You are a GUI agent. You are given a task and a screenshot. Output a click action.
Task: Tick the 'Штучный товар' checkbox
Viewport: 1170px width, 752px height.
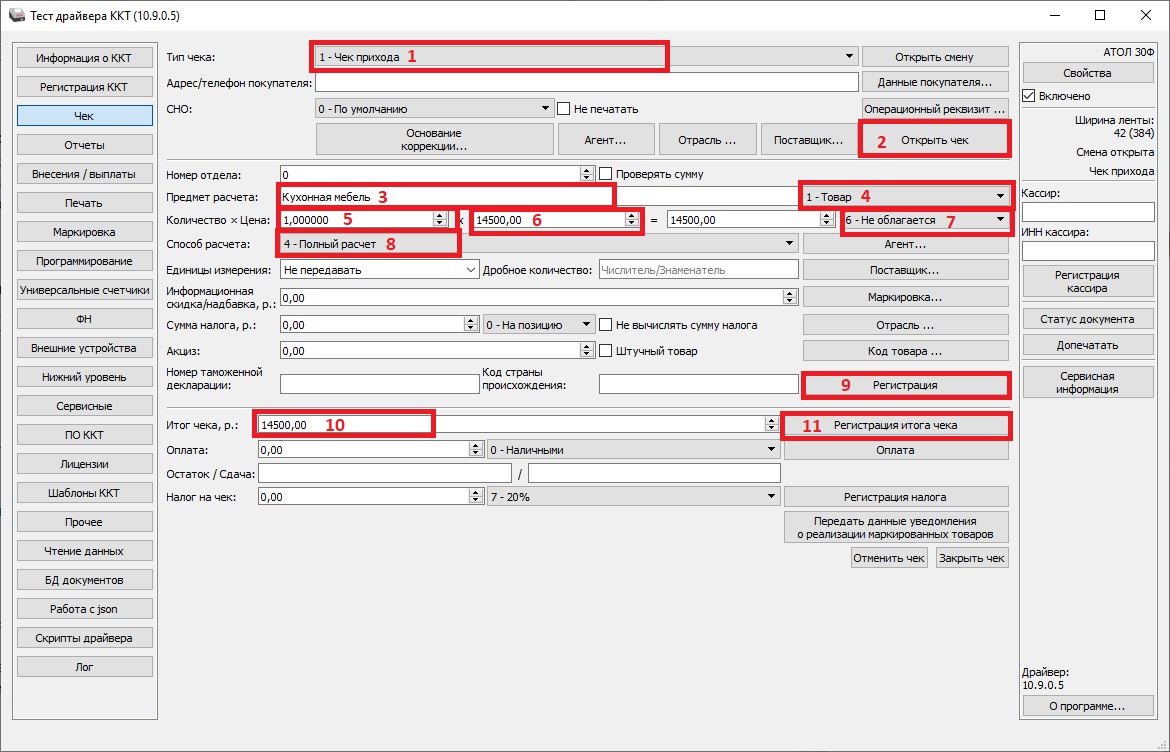(x=605, y=351)
